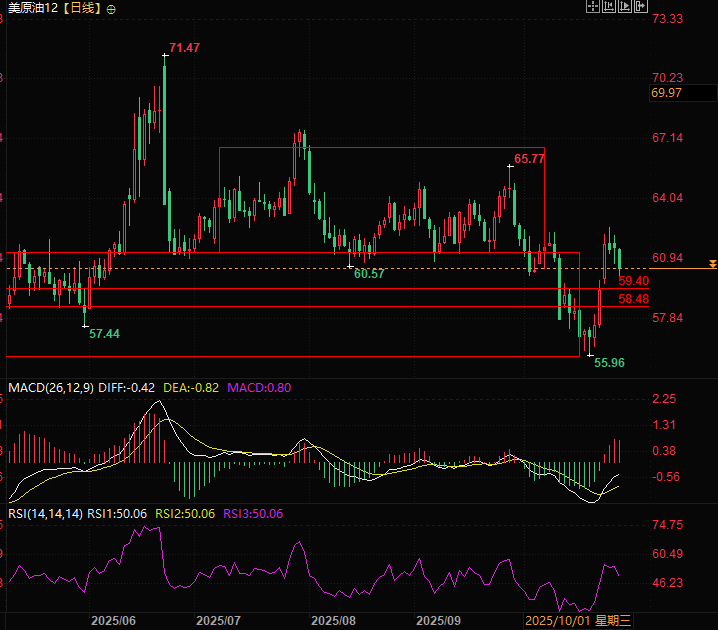The height and width of the screenshot is (630, 718).
Task: Select the 59.40 horizontal red line label
Action: tap(634, 281)
